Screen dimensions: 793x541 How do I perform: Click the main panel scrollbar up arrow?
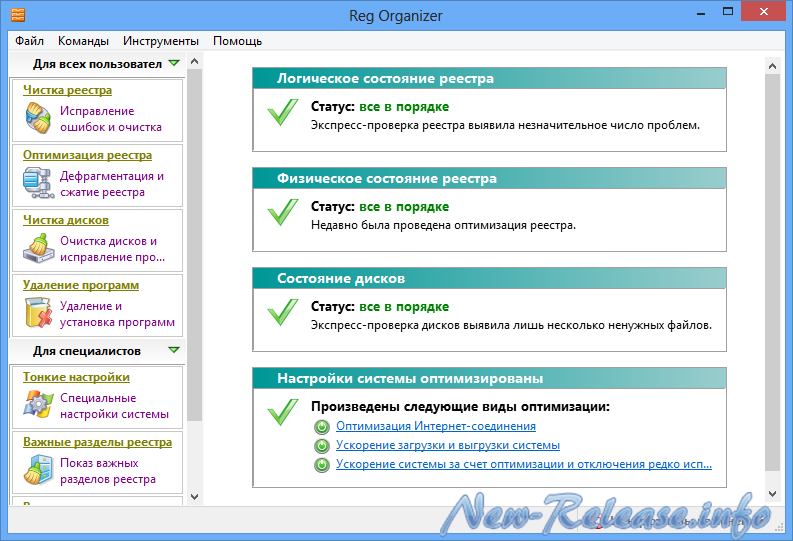tap(772, 66)
